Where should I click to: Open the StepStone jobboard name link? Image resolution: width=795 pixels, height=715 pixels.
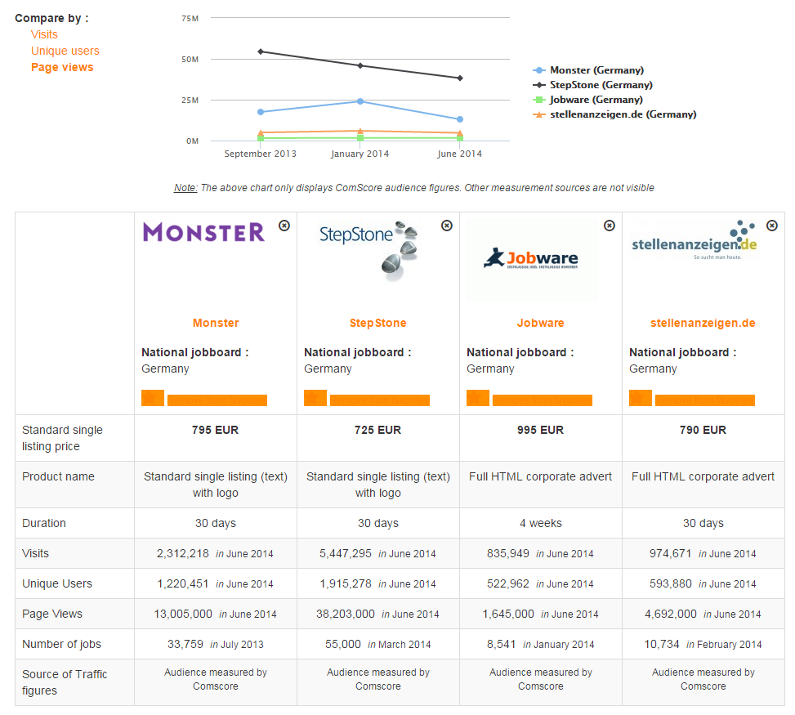tap(378, 323)
